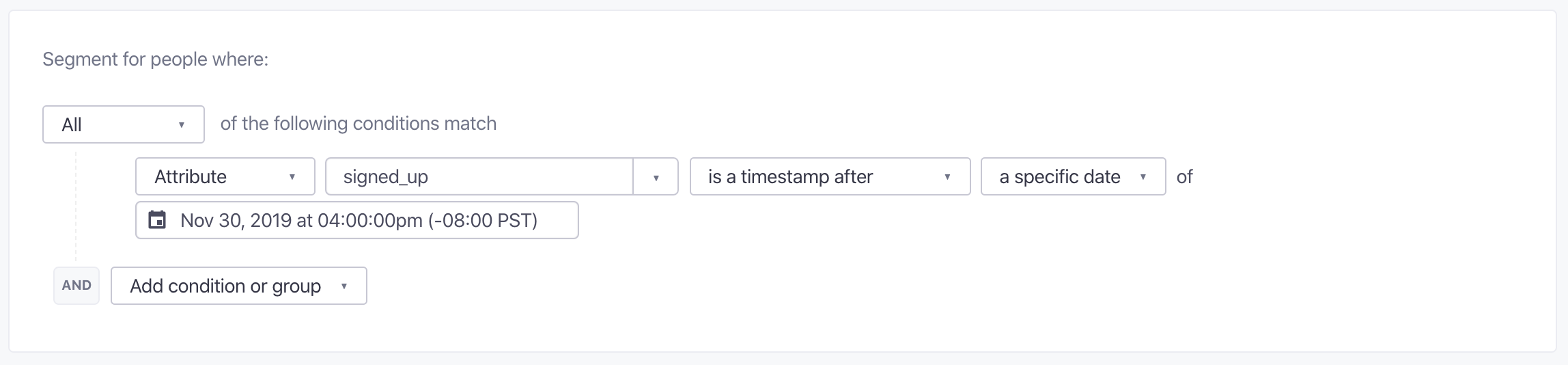
Task: Click the caret arrow on the All selector
Action: 182,124
